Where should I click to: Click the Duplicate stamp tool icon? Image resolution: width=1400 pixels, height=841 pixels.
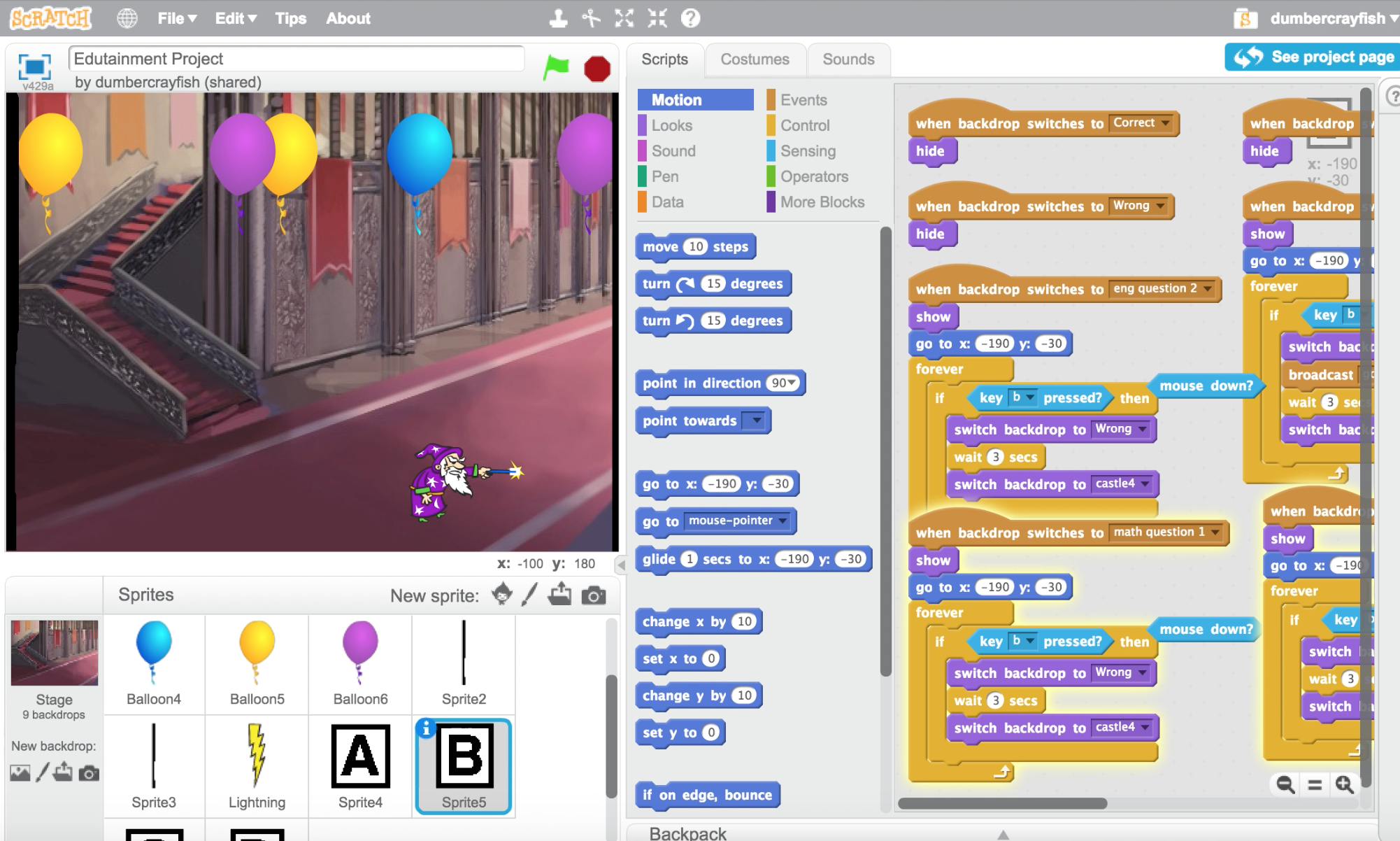point(558,18)
